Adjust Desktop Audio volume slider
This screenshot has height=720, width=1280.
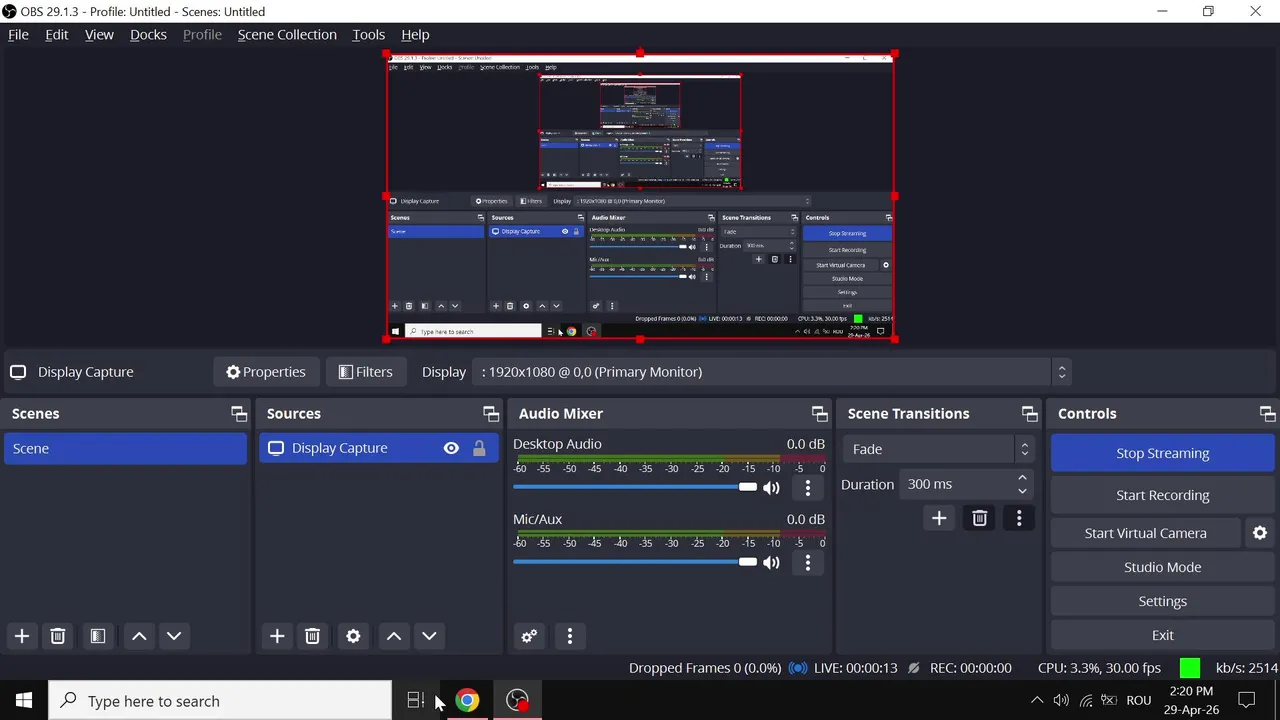[635, 487]
